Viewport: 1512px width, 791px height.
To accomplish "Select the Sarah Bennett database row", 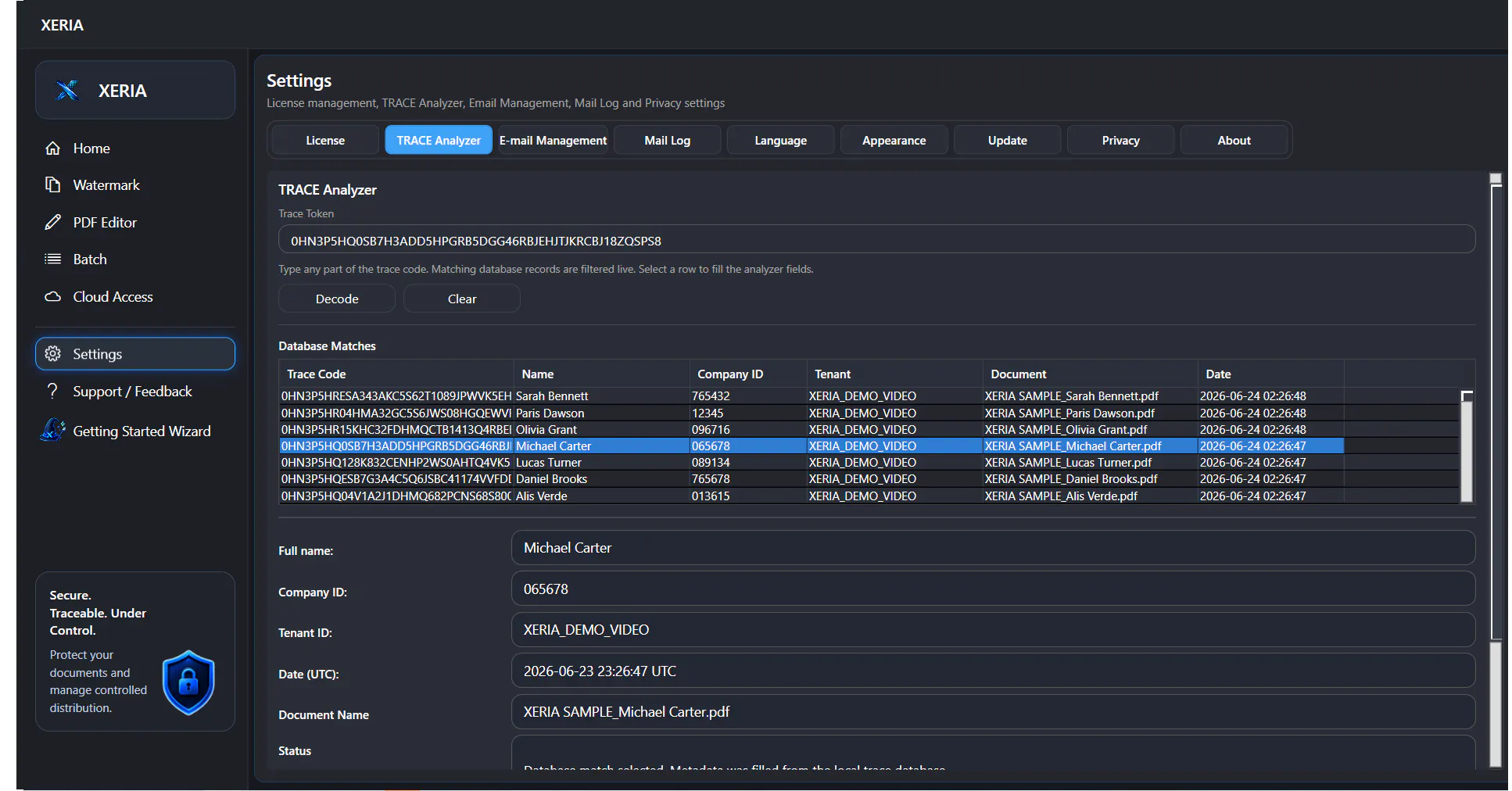I will click(811, 396).
